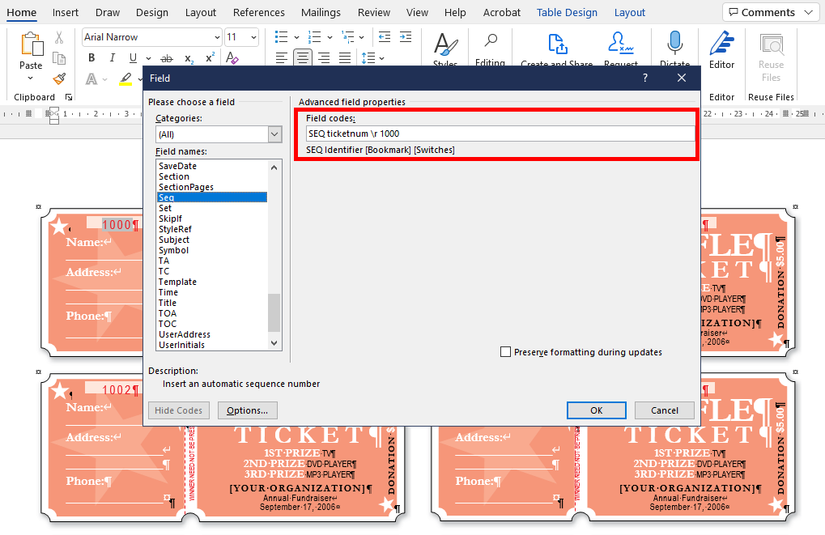Clear all formatting icon

(232, 58)
